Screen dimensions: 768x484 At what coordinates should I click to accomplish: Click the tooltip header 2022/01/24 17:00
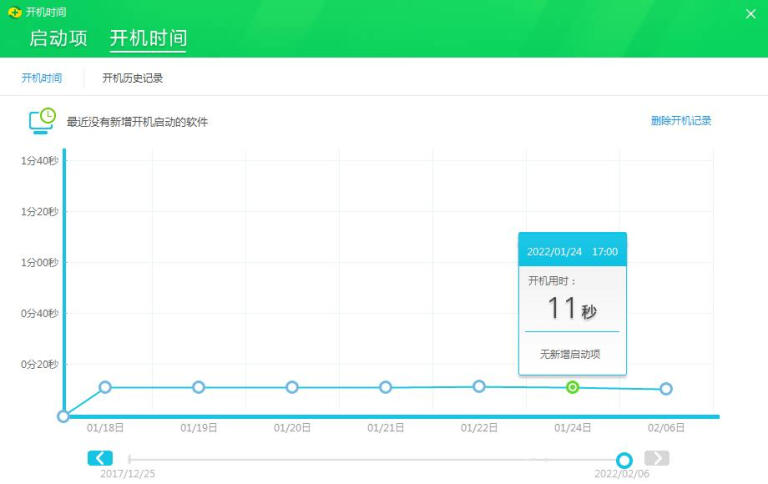(x=572, y=251)
